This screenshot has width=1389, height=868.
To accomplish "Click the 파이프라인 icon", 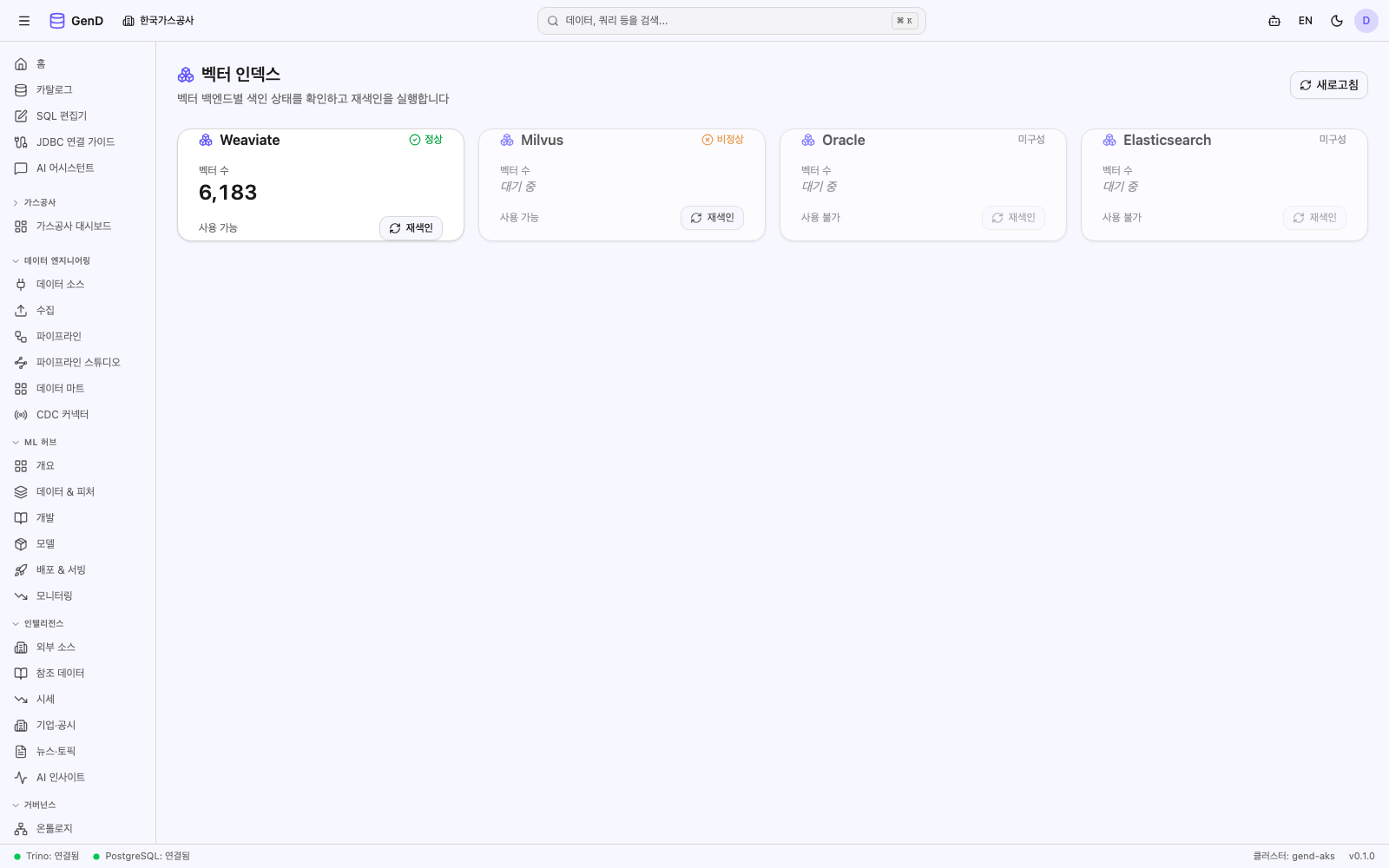I will tap(21, 337).
